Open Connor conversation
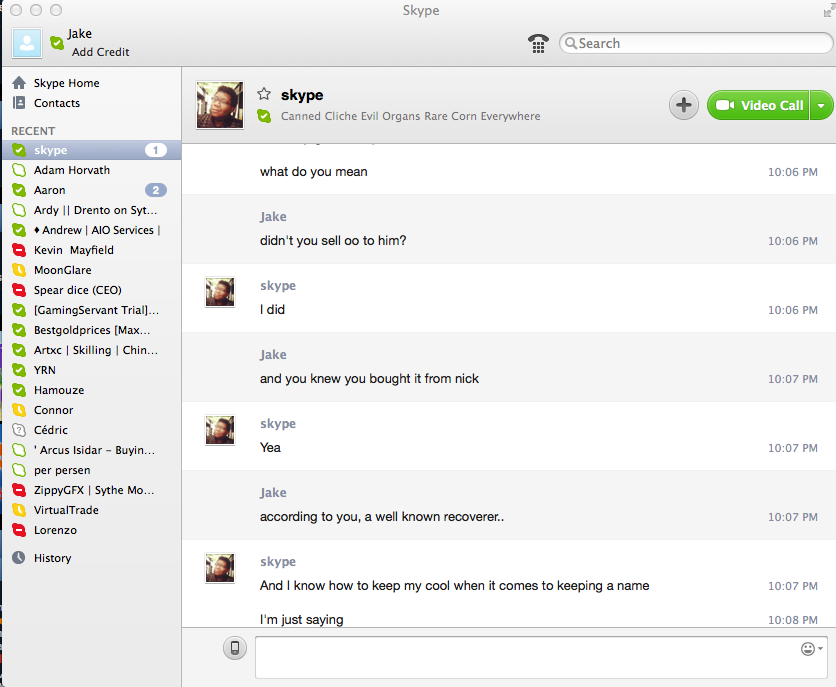Screen dimensions: 836x687 (x=92, y=410)
